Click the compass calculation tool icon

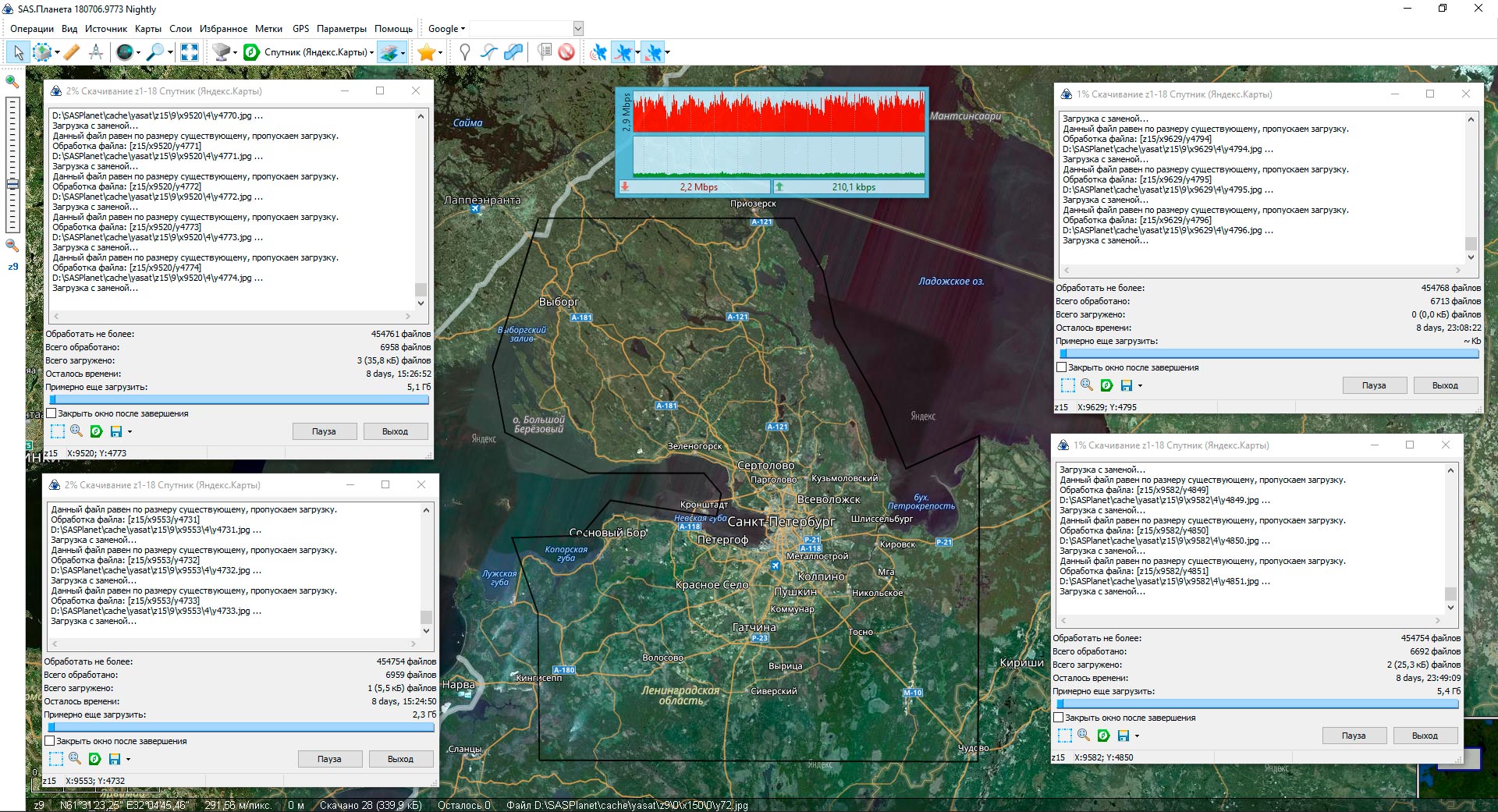pyautogui.click(x=96, y=52)
